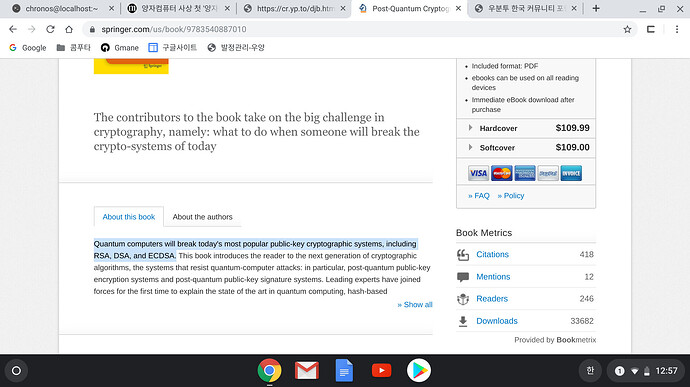Screen dimensions: 690x387
Task: Click the Invoice payment icon
Action: tap(571, 173)
